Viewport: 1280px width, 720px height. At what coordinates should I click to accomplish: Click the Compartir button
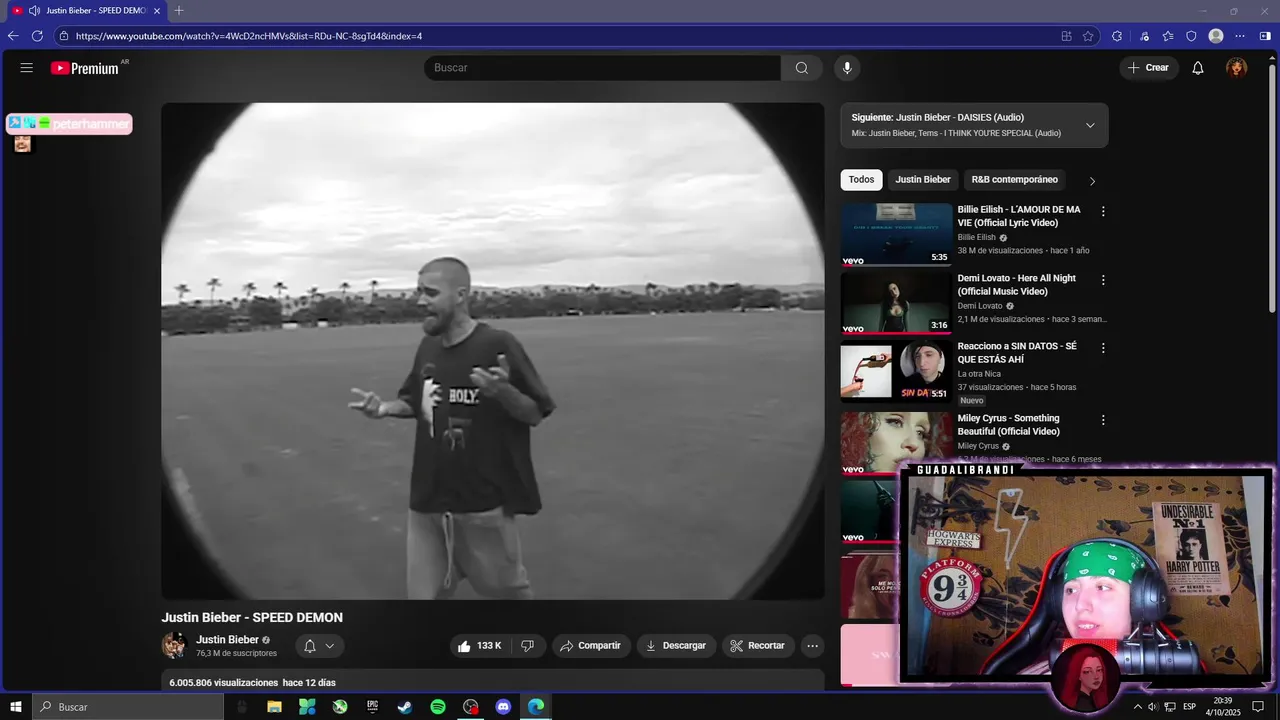coord(591,646)
